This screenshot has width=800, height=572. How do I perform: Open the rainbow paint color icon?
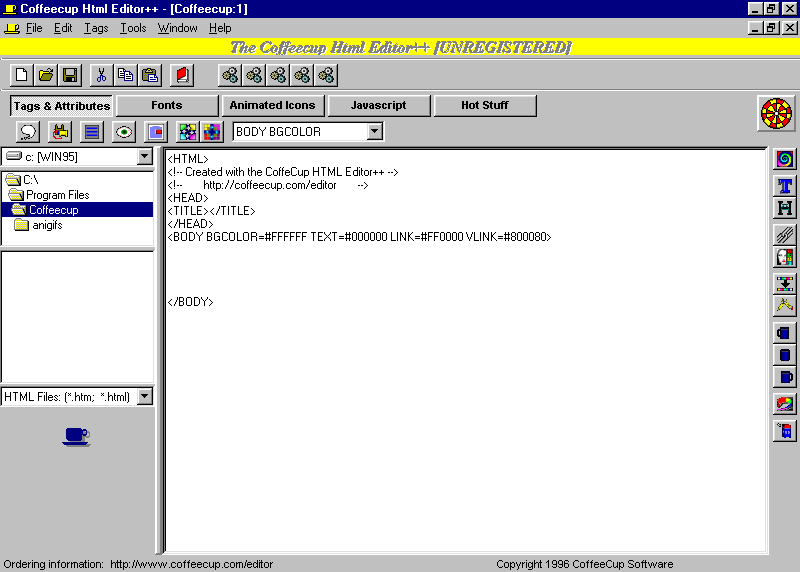pyautogui.click(x=784, y=404)
